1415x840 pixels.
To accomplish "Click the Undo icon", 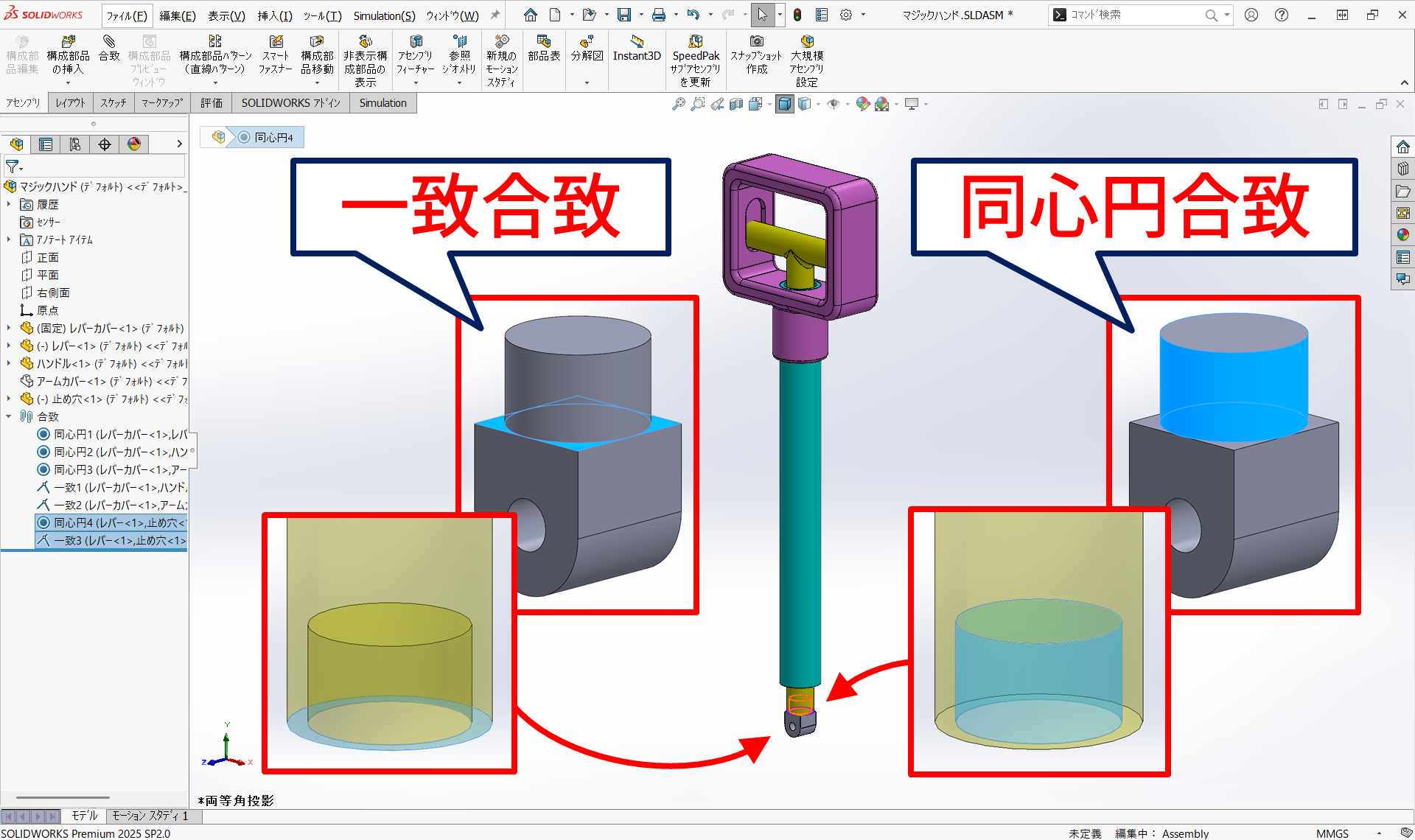I will coord(693,15).
